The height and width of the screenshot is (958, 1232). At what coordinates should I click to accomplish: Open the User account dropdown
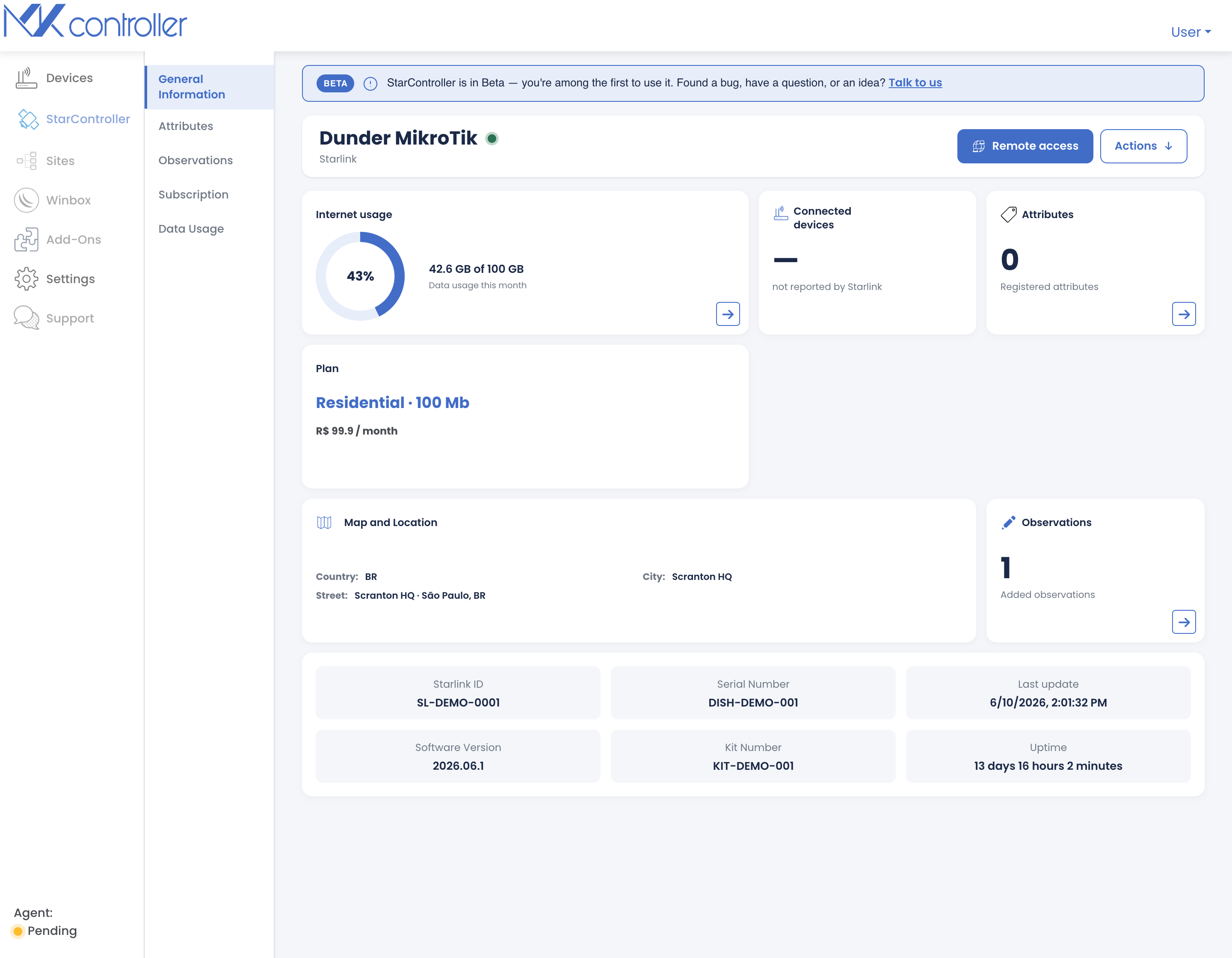pyautogui.click(x=1190, y=32)
